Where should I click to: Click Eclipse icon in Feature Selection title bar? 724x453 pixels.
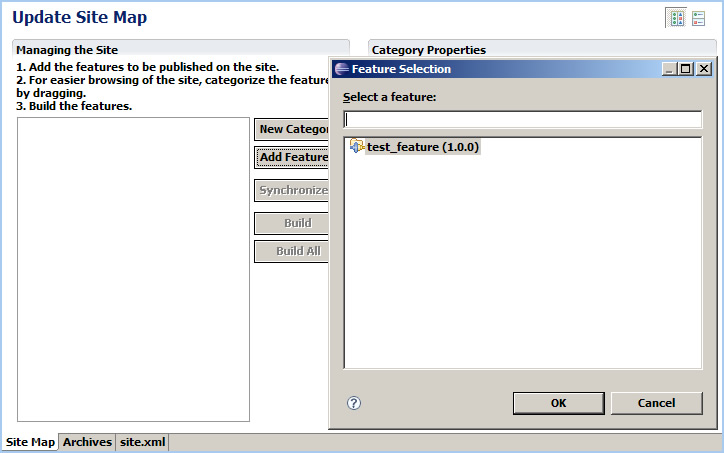point(342,69)
